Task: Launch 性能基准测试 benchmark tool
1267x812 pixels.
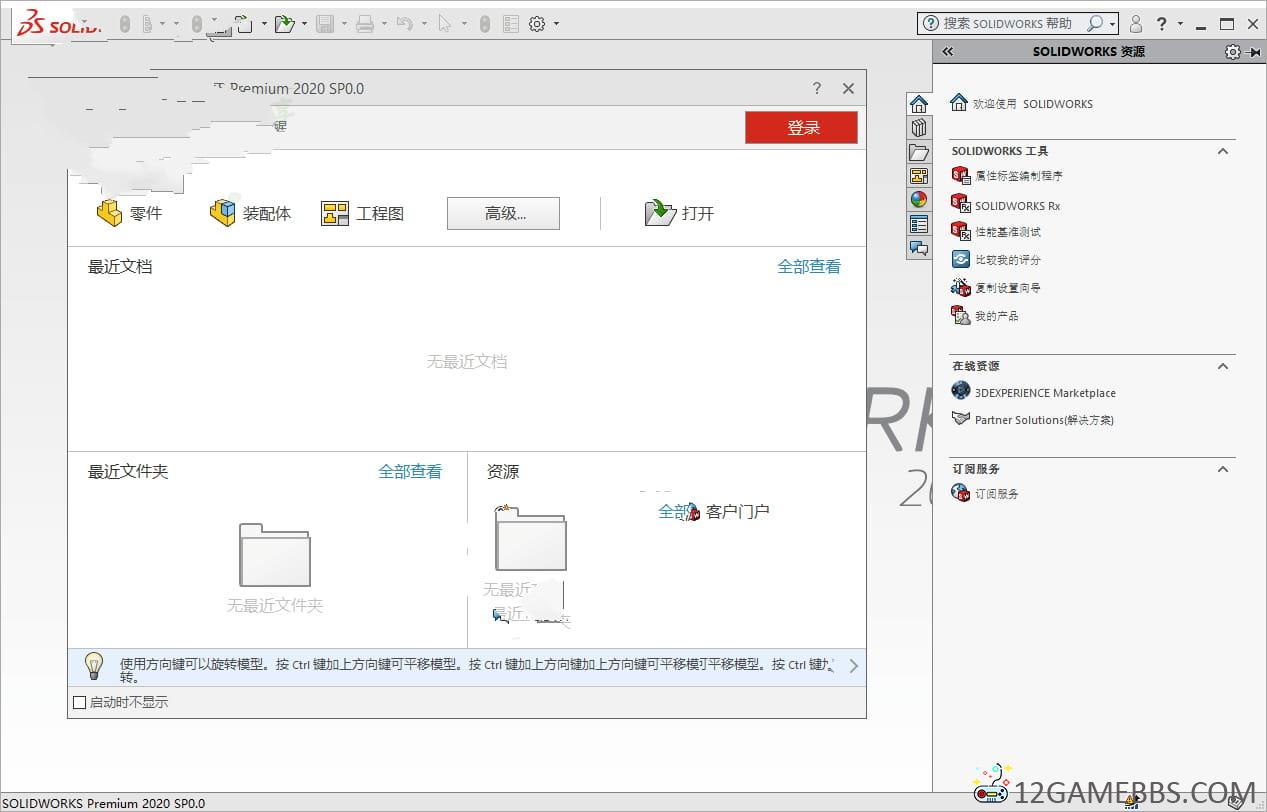Action: click(1007, 232)
